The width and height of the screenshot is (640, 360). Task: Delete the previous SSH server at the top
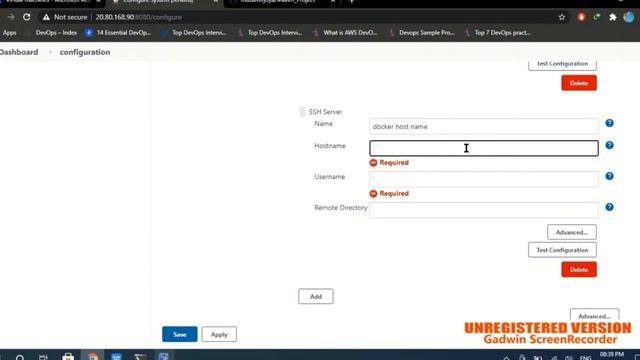coord(579,83)
